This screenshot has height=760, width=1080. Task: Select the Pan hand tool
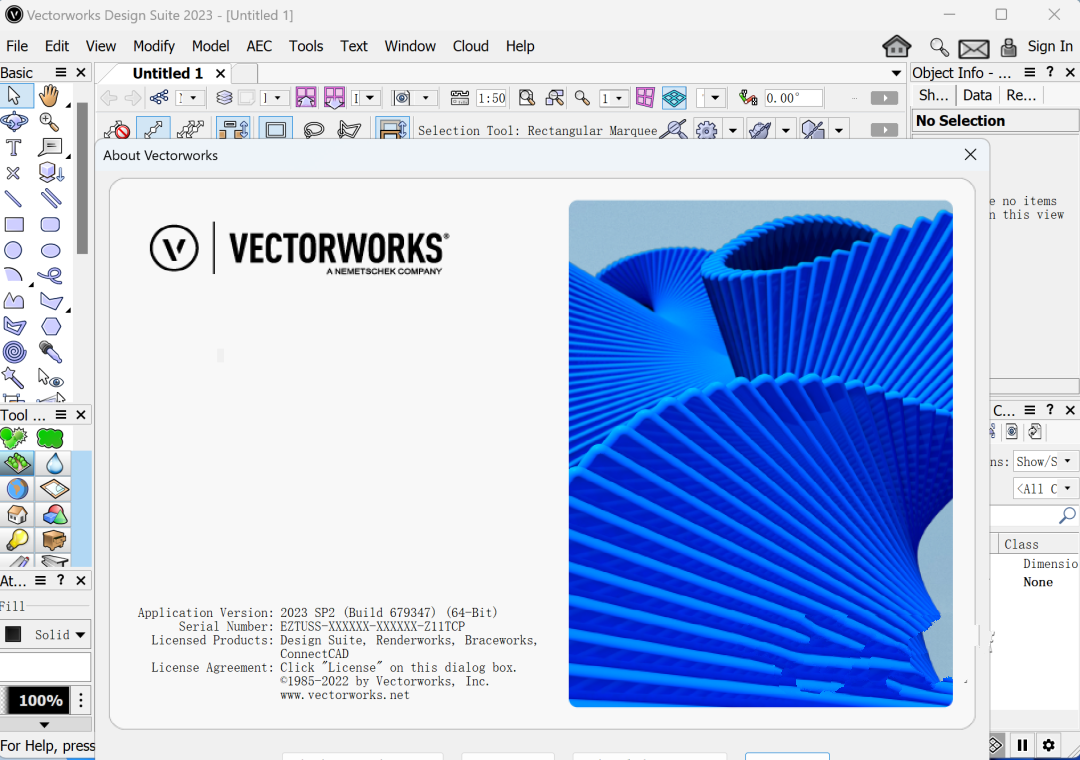click(49, 96)
